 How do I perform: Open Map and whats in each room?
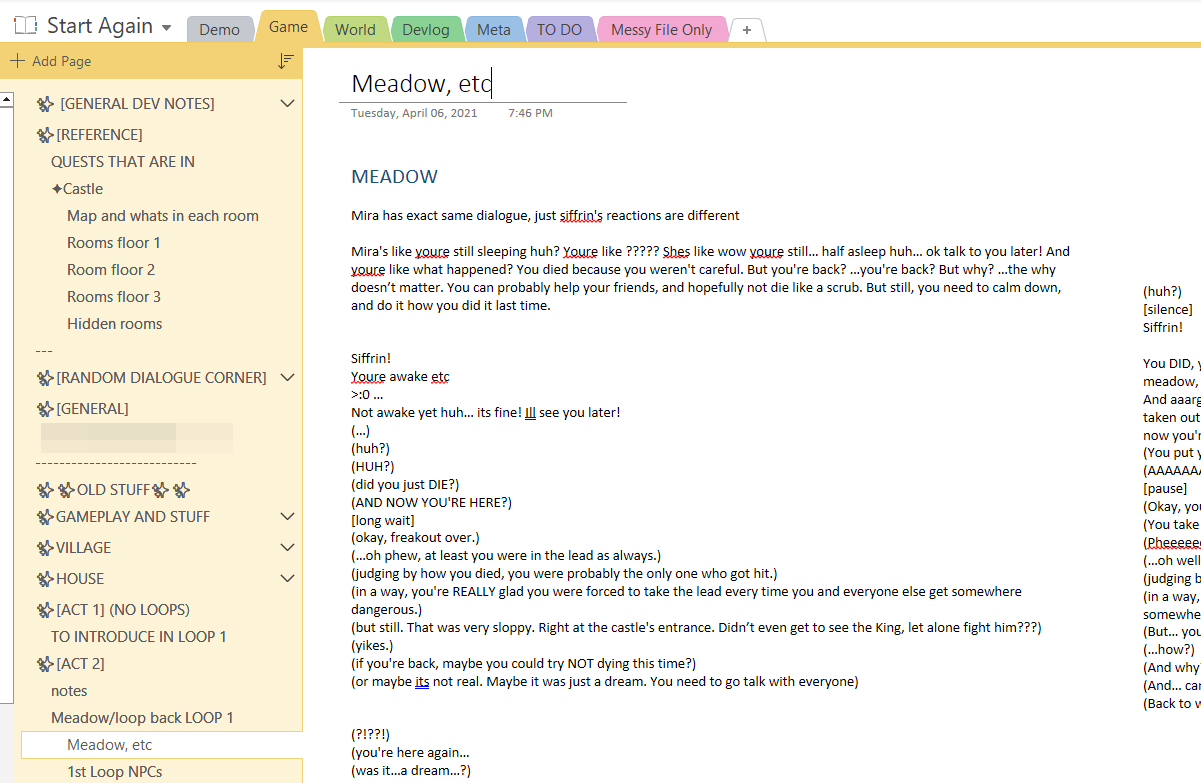pos(163,216)
